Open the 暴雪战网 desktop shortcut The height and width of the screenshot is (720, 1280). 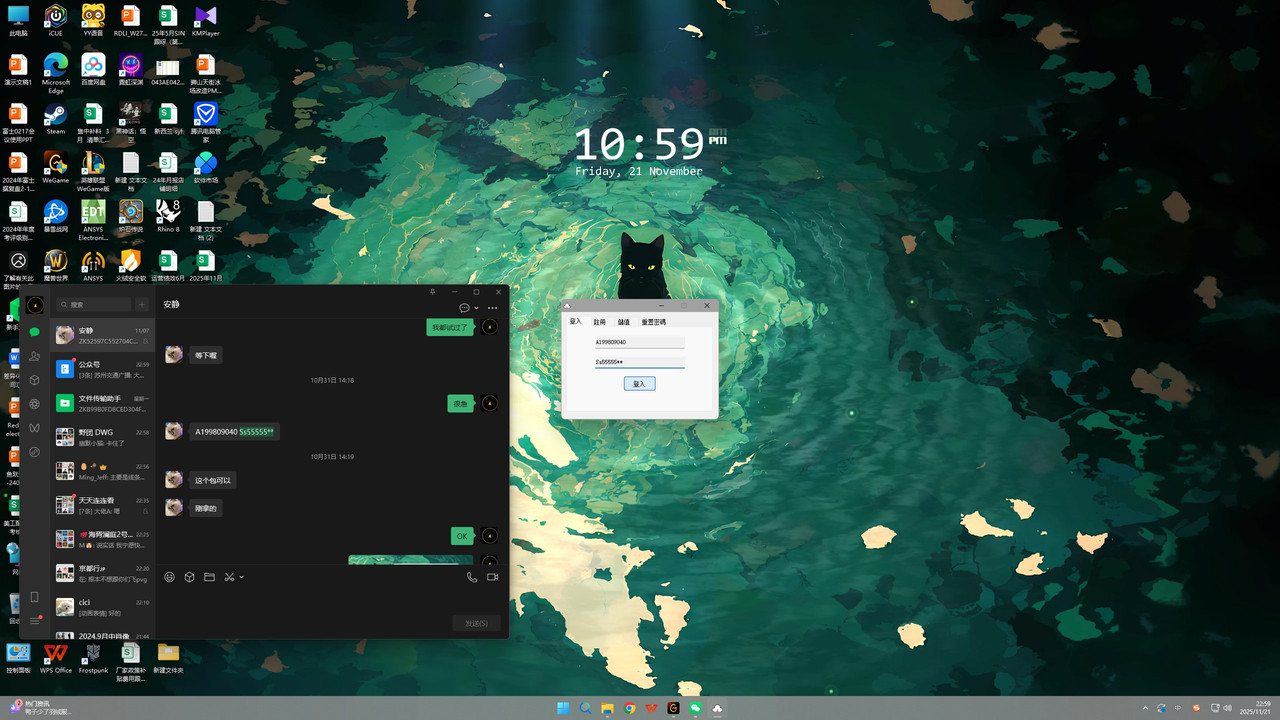[x=55, y=217]
